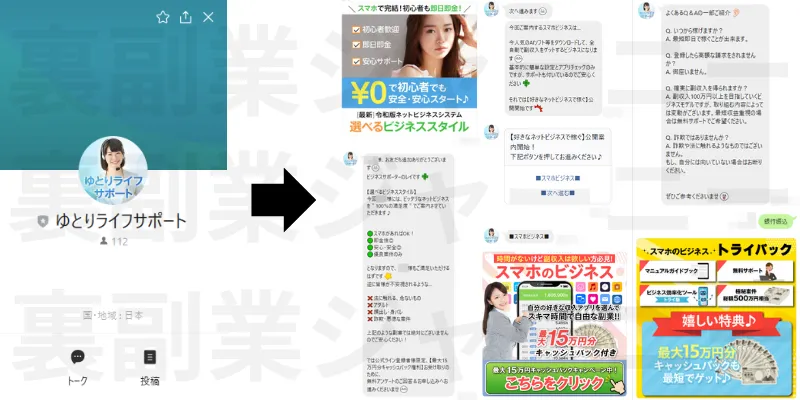Select the small ■スマホビジネス■ message bubble
The height and width of the screenshot is (400, 800).
[530, 237]
